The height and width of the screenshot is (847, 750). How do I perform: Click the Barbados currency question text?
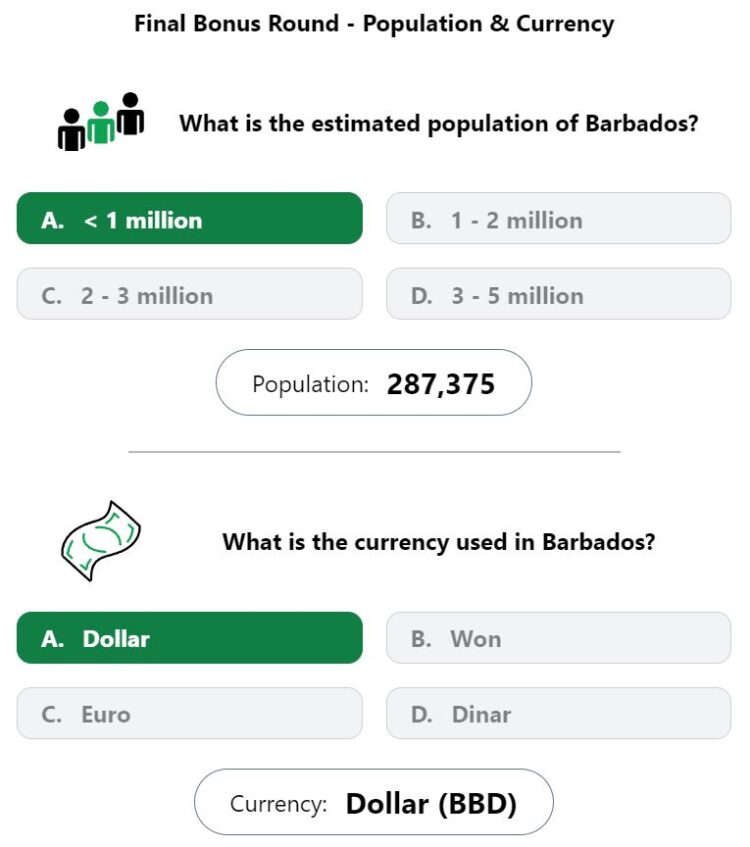coord(439,542)
